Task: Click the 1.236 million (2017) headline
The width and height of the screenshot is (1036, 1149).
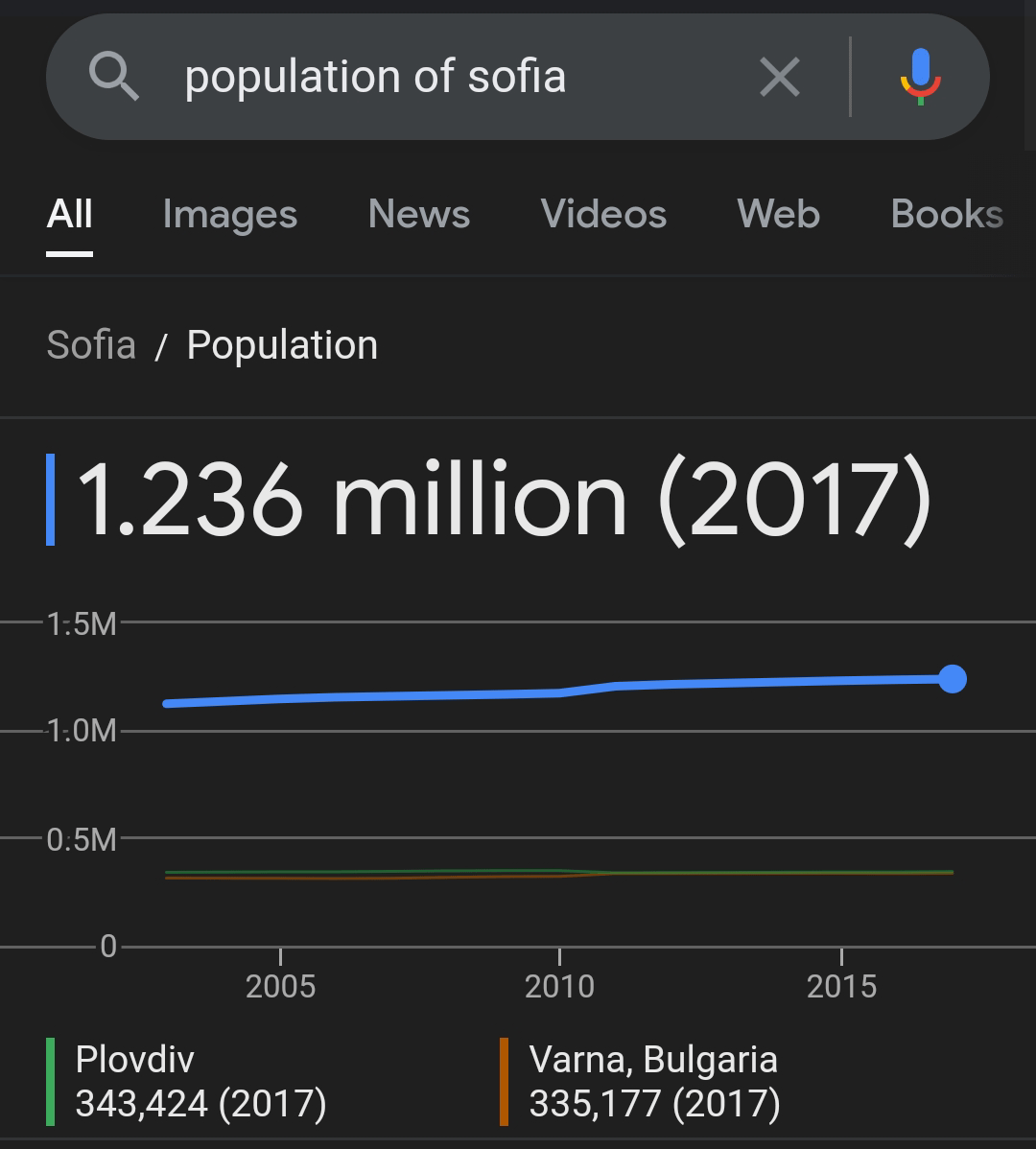Action: pyautogui.click(x=504, y=500)
